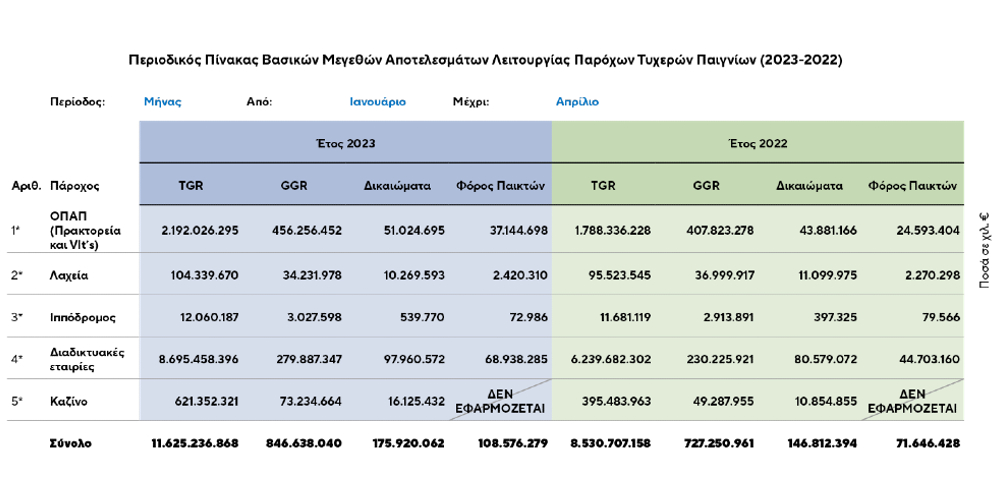This screenshot has width=1000, height=500.
Task: Click the 'Πάροχος' column header
Action: pyautogui.click(x=74, y=186)
